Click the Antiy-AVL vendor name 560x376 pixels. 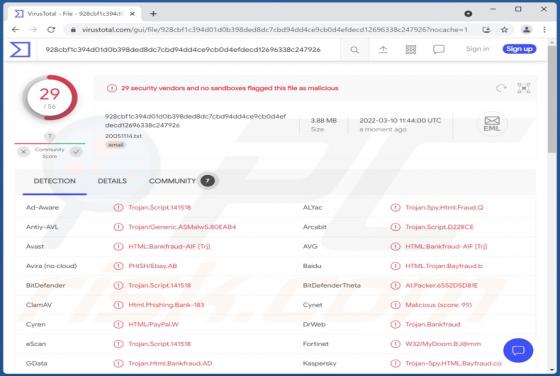click(x=42, y=227)
